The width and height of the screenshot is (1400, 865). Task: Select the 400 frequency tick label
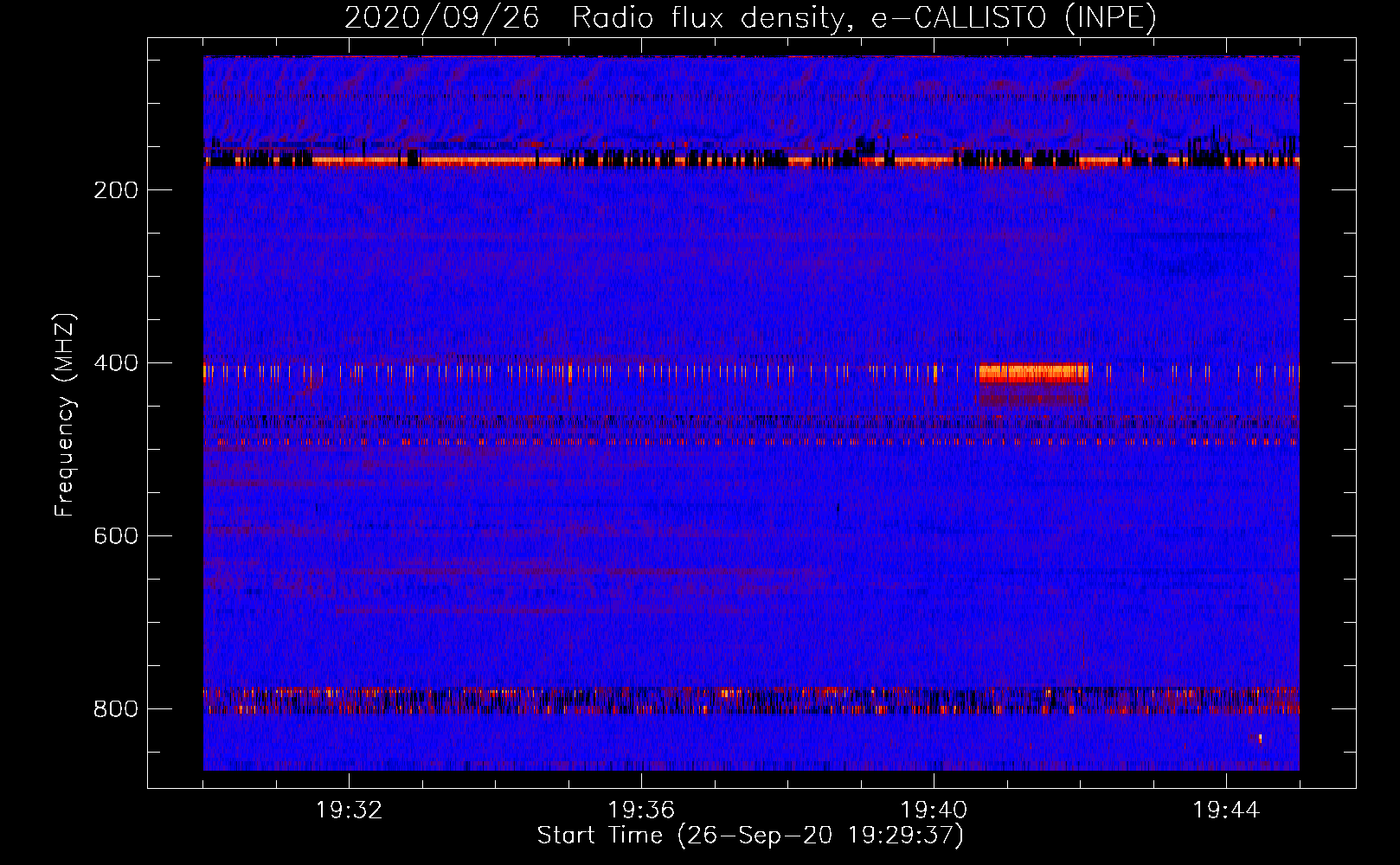116,363
